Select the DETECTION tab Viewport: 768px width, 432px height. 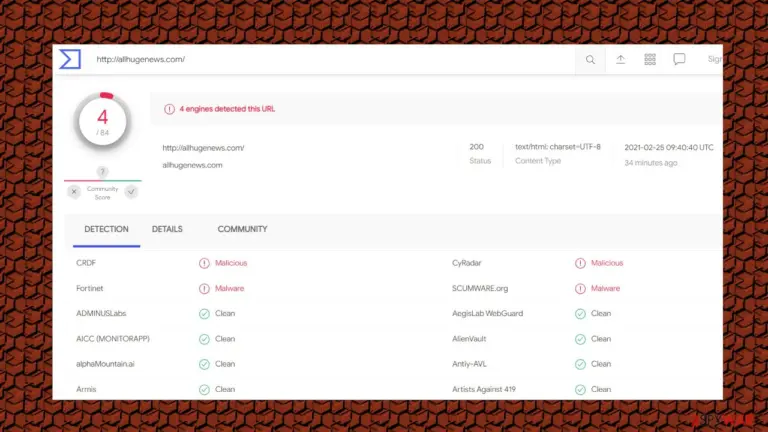pos(106,229)
